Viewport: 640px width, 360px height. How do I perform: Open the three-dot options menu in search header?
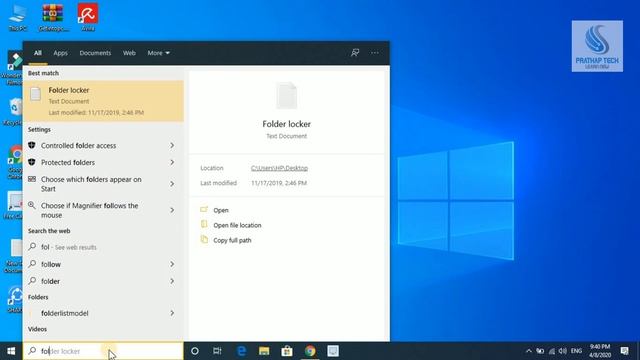pos(375,53)
